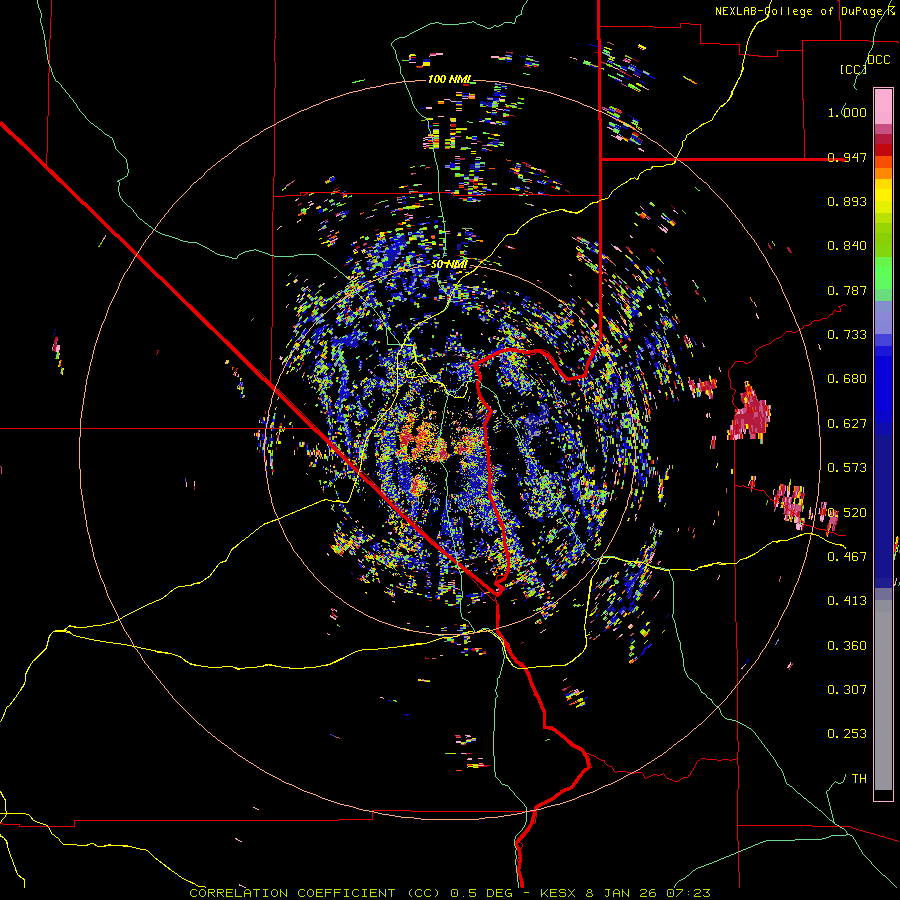Select the 0.413 scale value
Viewport: 900px width, 900px height.
coord(847,601)
